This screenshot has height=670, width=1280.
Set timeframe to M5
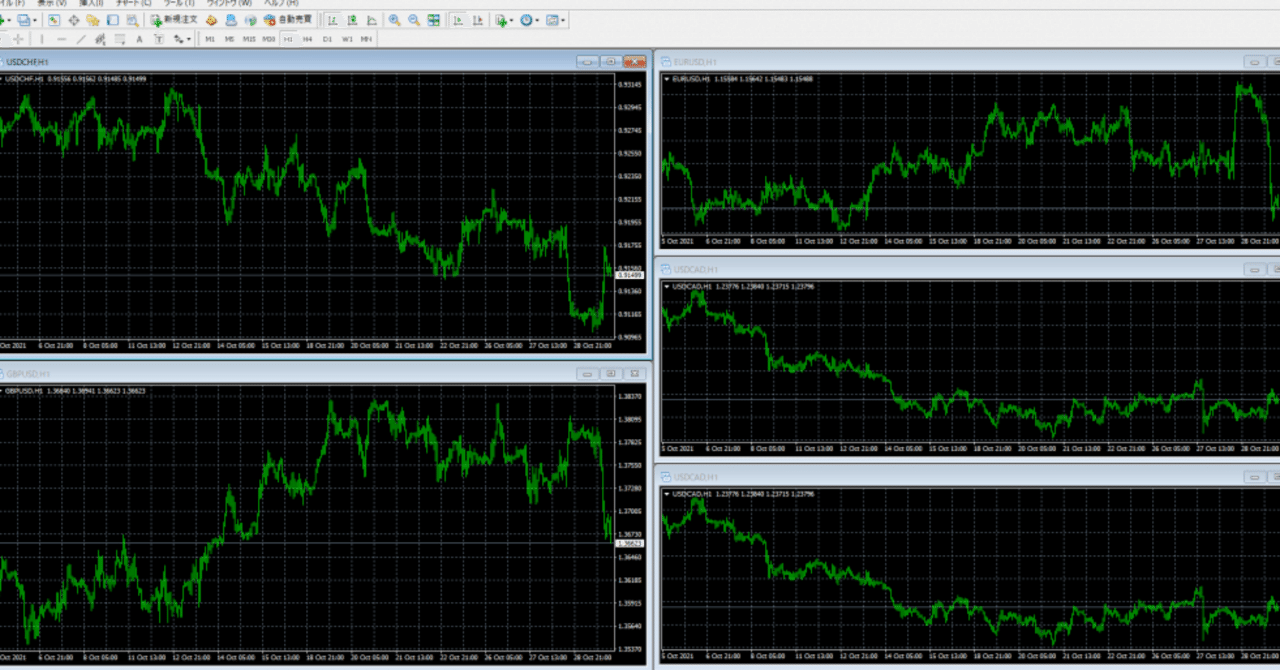[229, 39]
